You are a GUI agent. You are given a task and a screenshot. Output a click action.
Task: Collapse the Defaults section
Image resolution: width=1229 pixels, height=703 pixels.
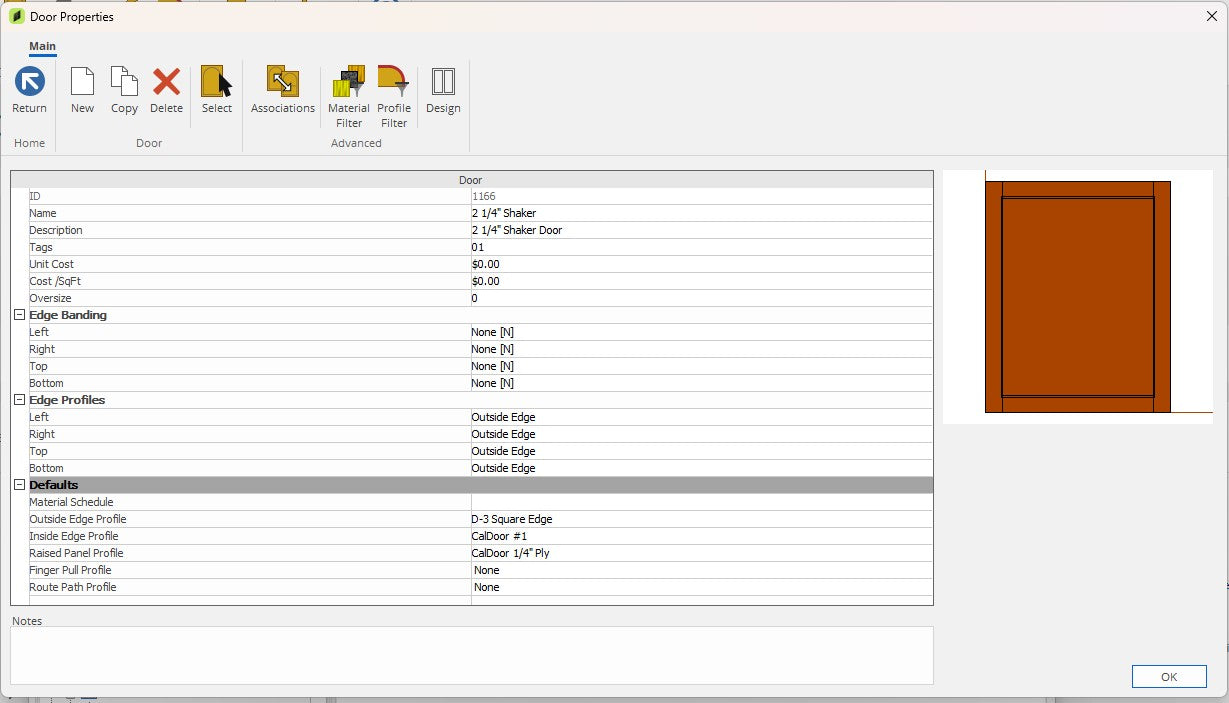coord(19,485)
